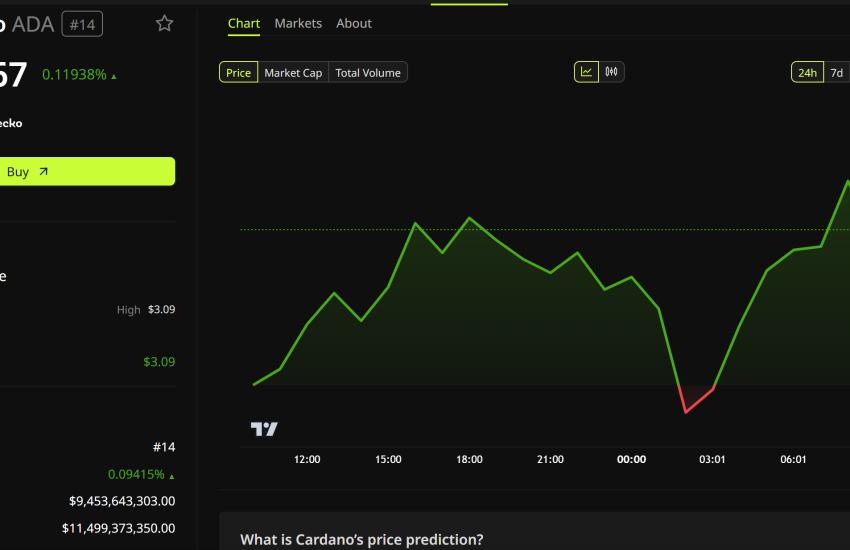The image size is (850, 550).
Task: Click the 03:01 time axis label
Action: pos(712,460)
